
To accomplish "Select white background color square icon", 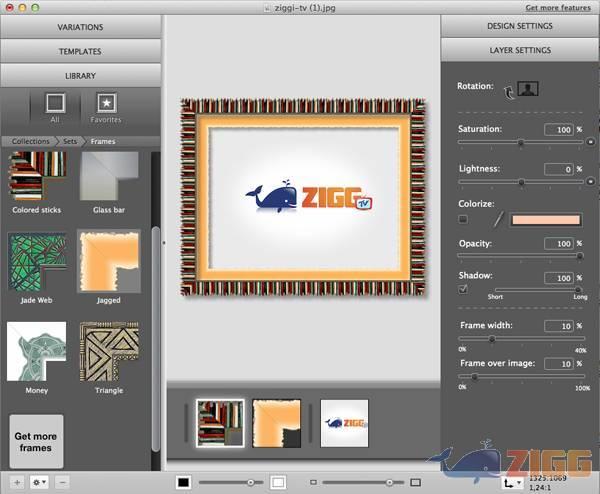I will click(278, 482).
